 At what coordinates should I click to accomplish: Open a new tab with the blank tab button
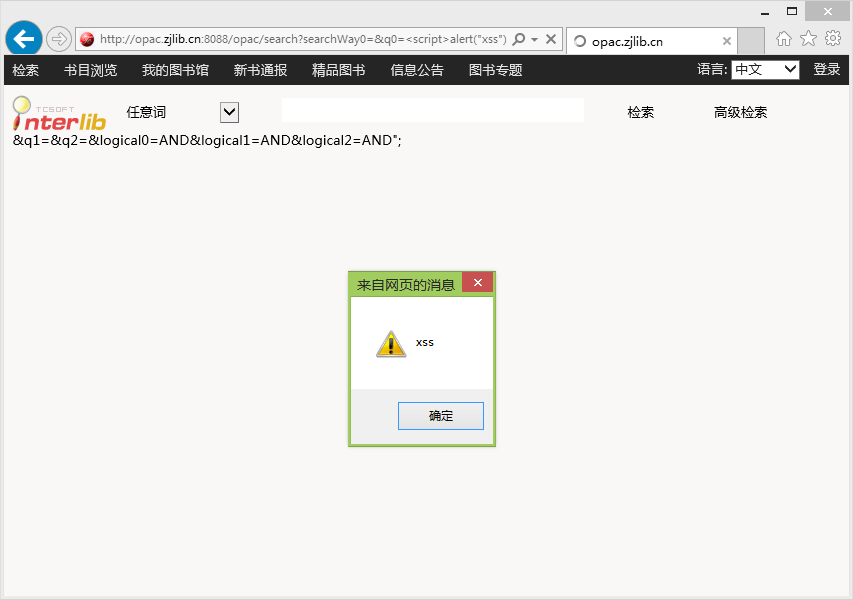pos(751,41)
